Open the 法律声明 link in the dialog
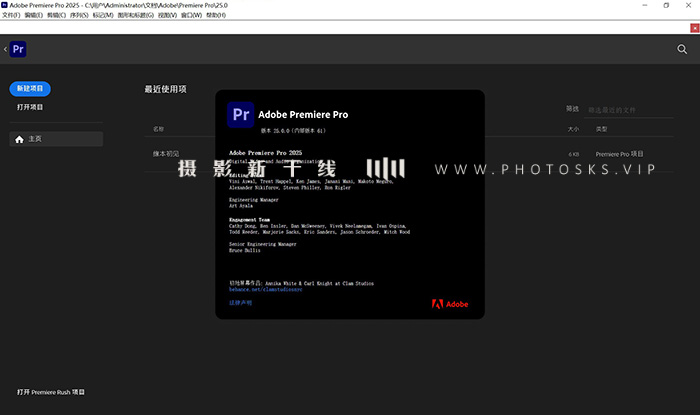 pos(240,303)
